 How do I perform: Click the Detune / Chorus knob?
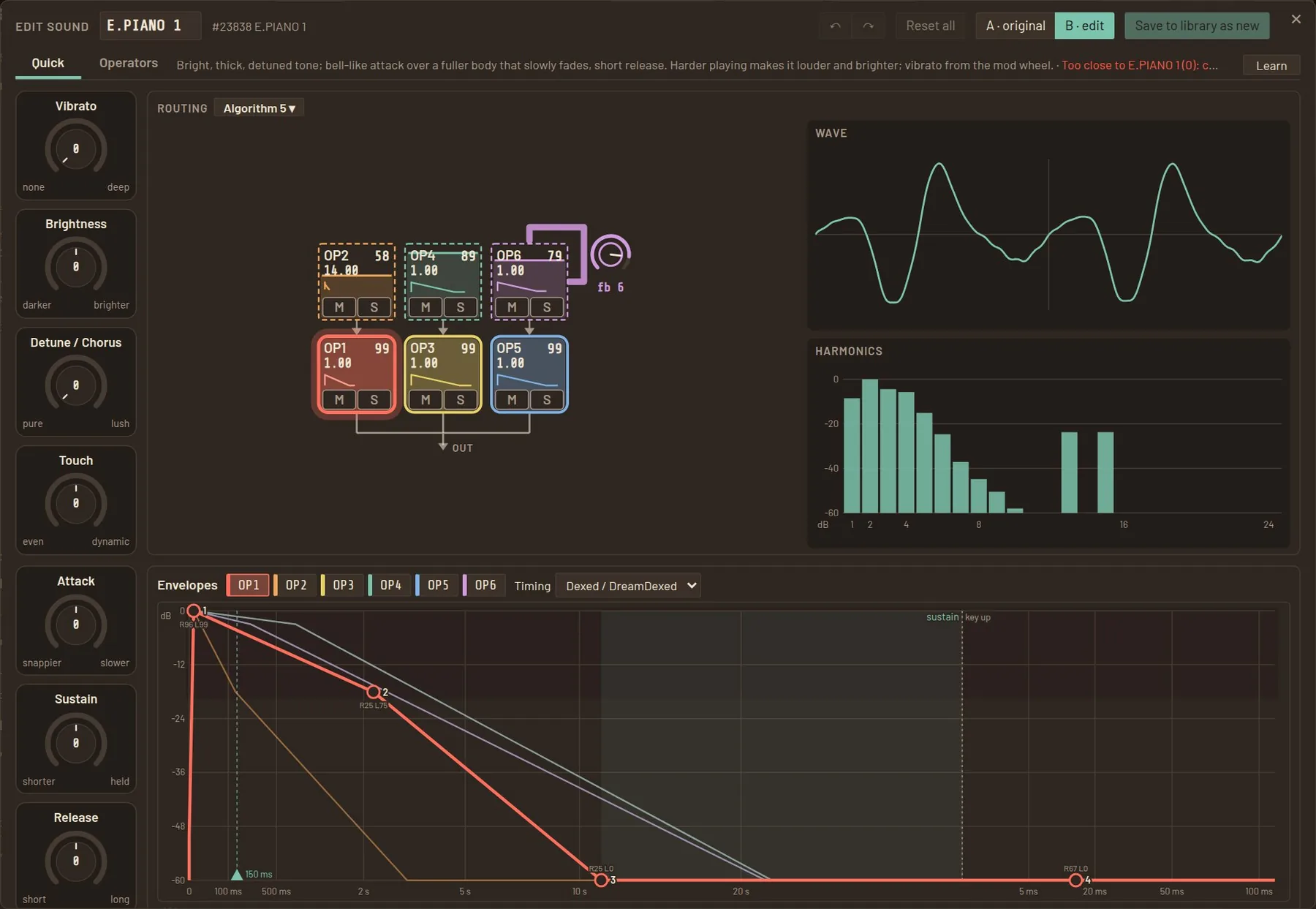(x=76, y=385)
